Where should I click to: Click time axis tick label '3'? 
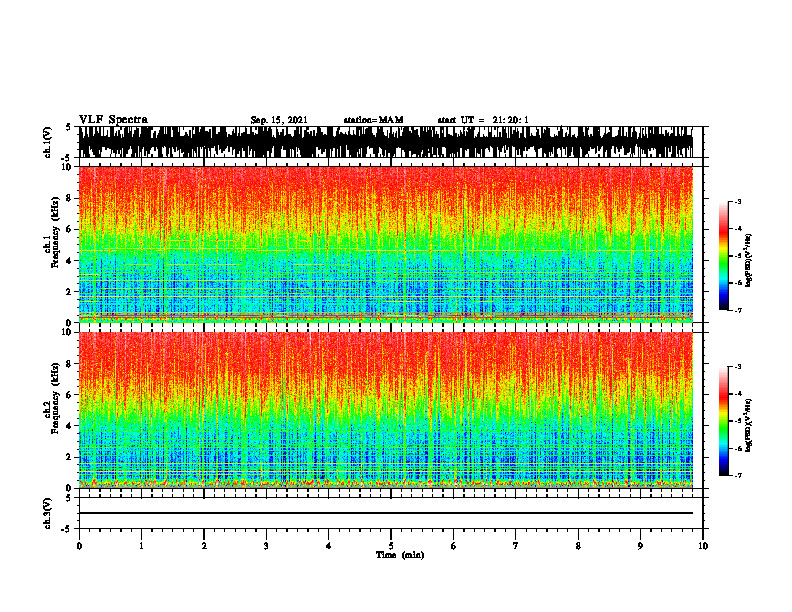point(266,546)
